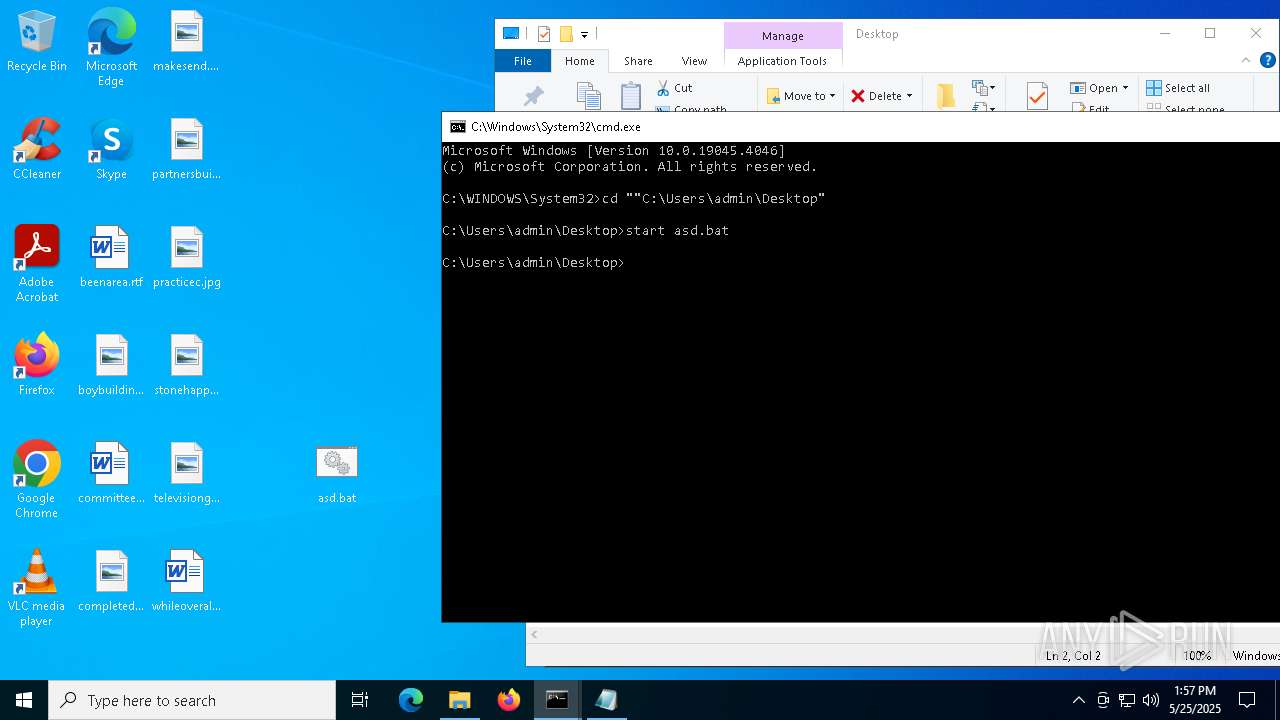Select the partnersbui image file icon
This screenshot has height=720, width=1280.
[187, 149]
